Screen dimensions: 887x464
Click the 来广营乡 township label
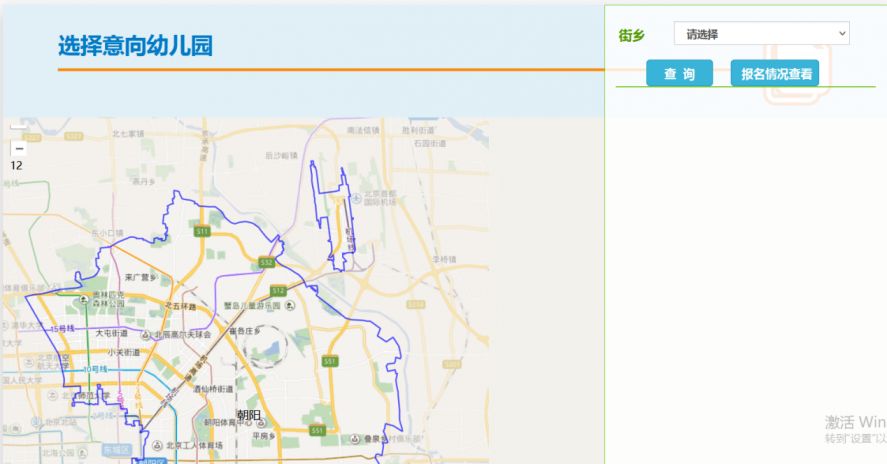tap(140, 277)
